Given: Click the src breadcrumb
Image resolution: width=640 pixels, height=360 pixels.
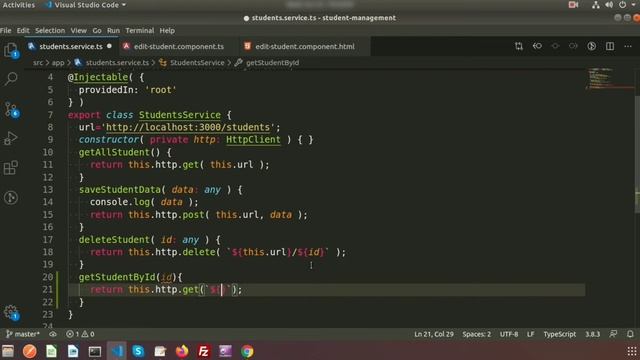Looking at the screenshot, I should [38, 63].
